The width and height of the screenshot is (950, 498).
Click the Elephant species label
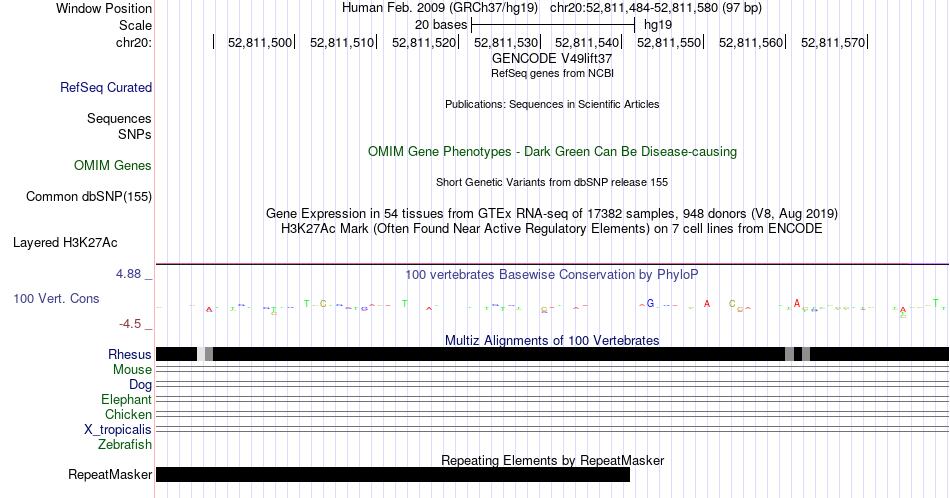coord(126,399)
